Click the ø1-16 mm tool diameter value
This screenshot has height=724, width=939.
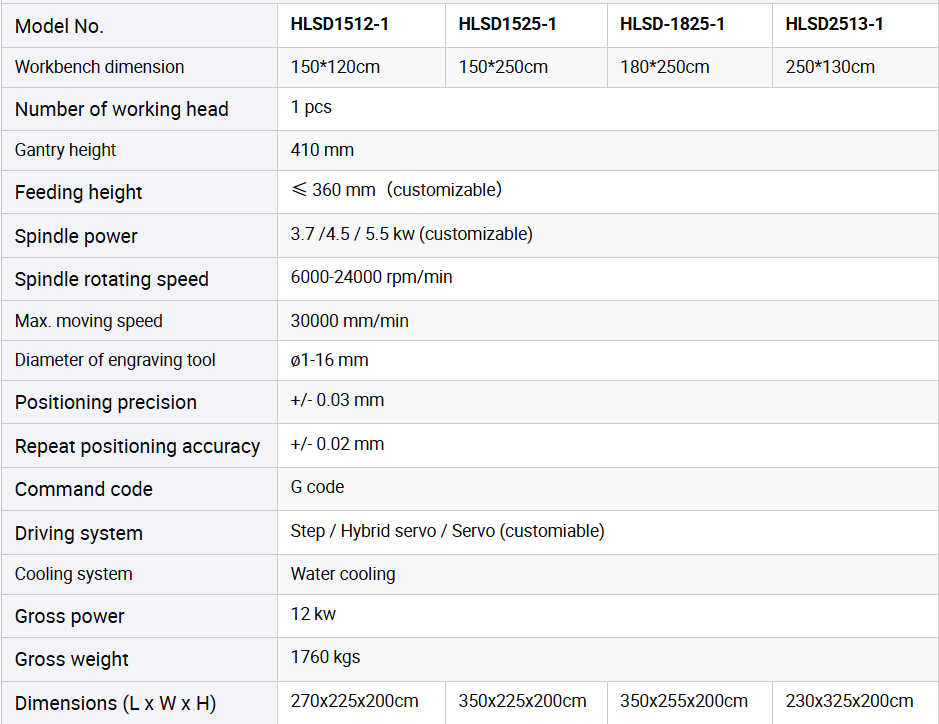pos(329,360)
